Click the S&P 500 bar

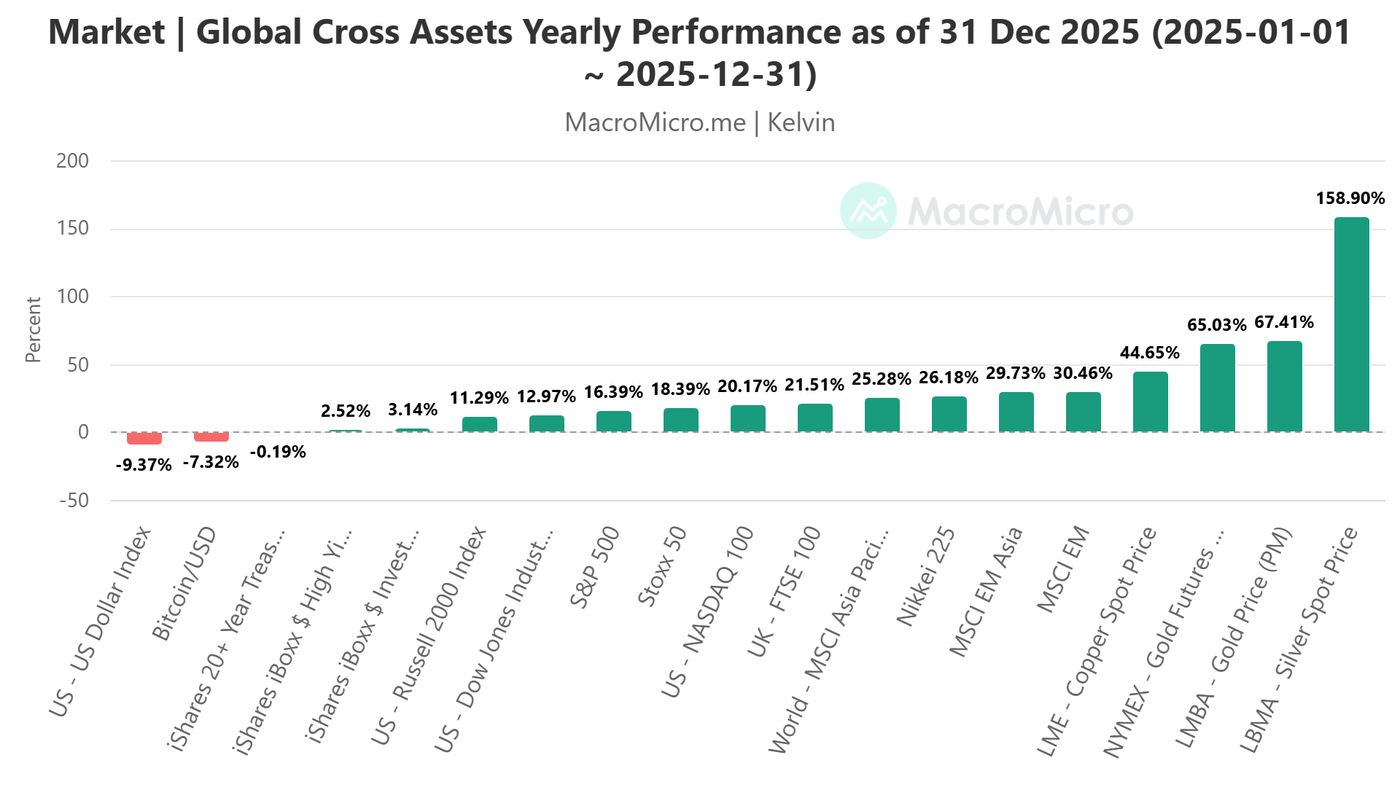click(613, 422)
